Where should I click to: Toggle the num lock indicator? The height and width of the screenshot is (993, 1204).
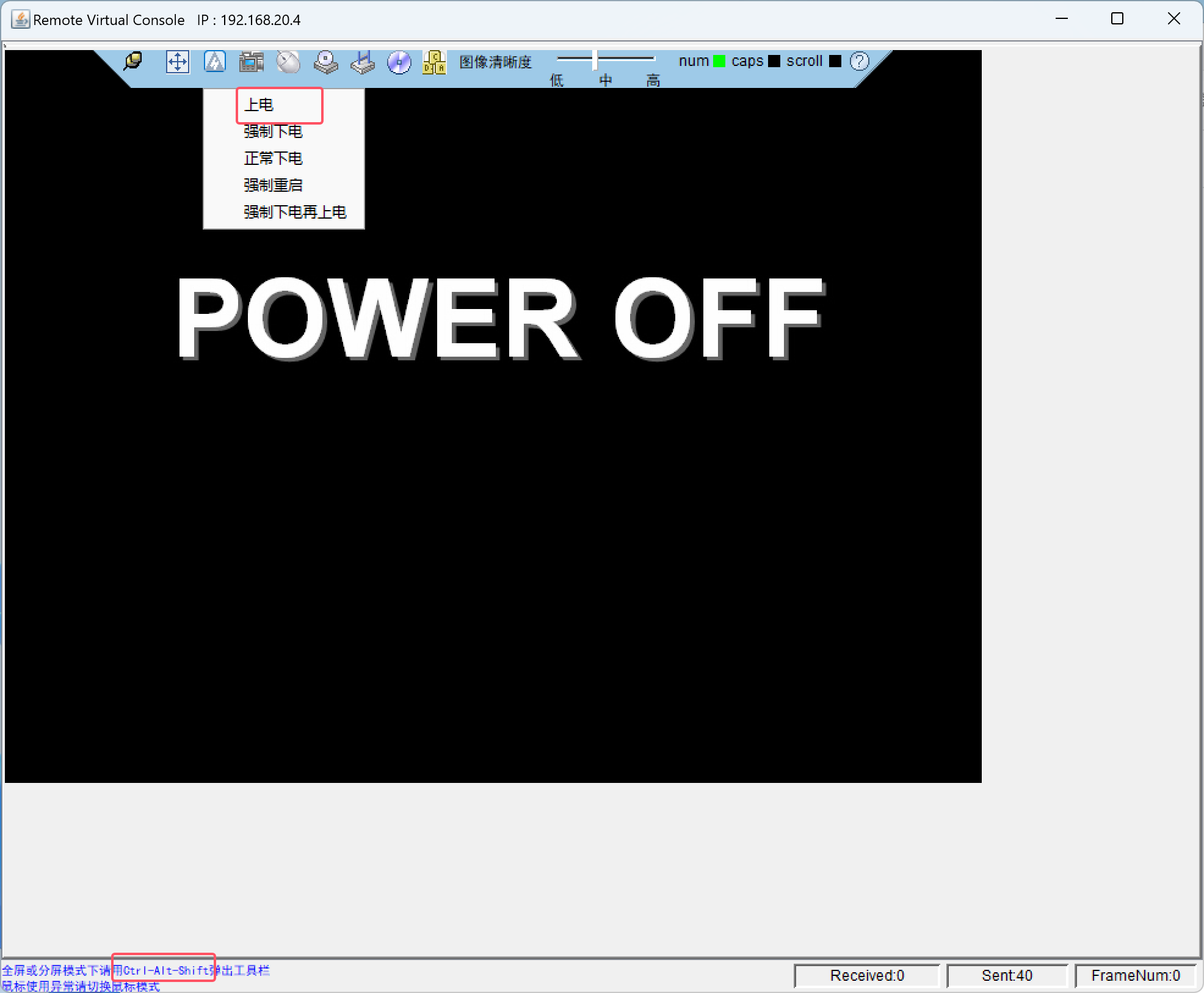(719, 61)
